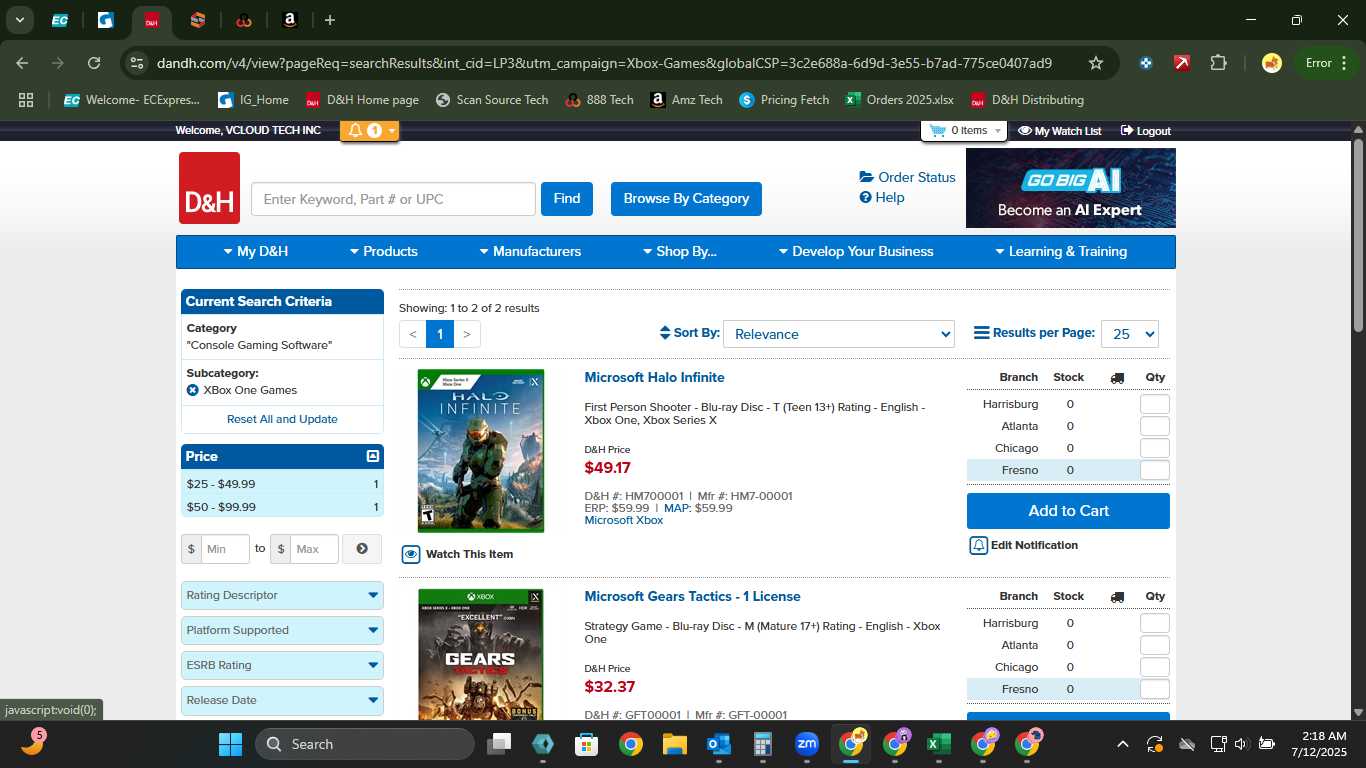Reload the page in browser

94,63
